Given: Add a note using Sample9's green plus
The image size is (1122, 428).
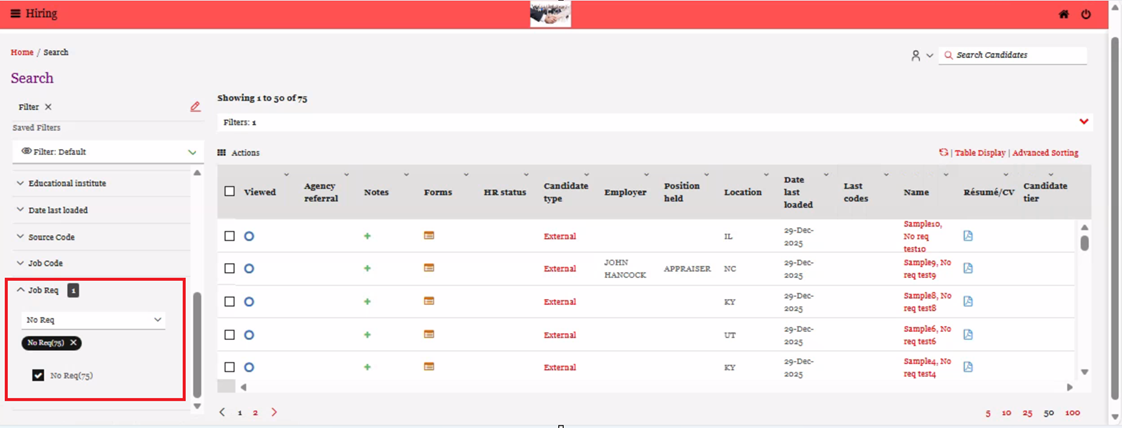Looking at the screenshot, I should tap(367, 269).
